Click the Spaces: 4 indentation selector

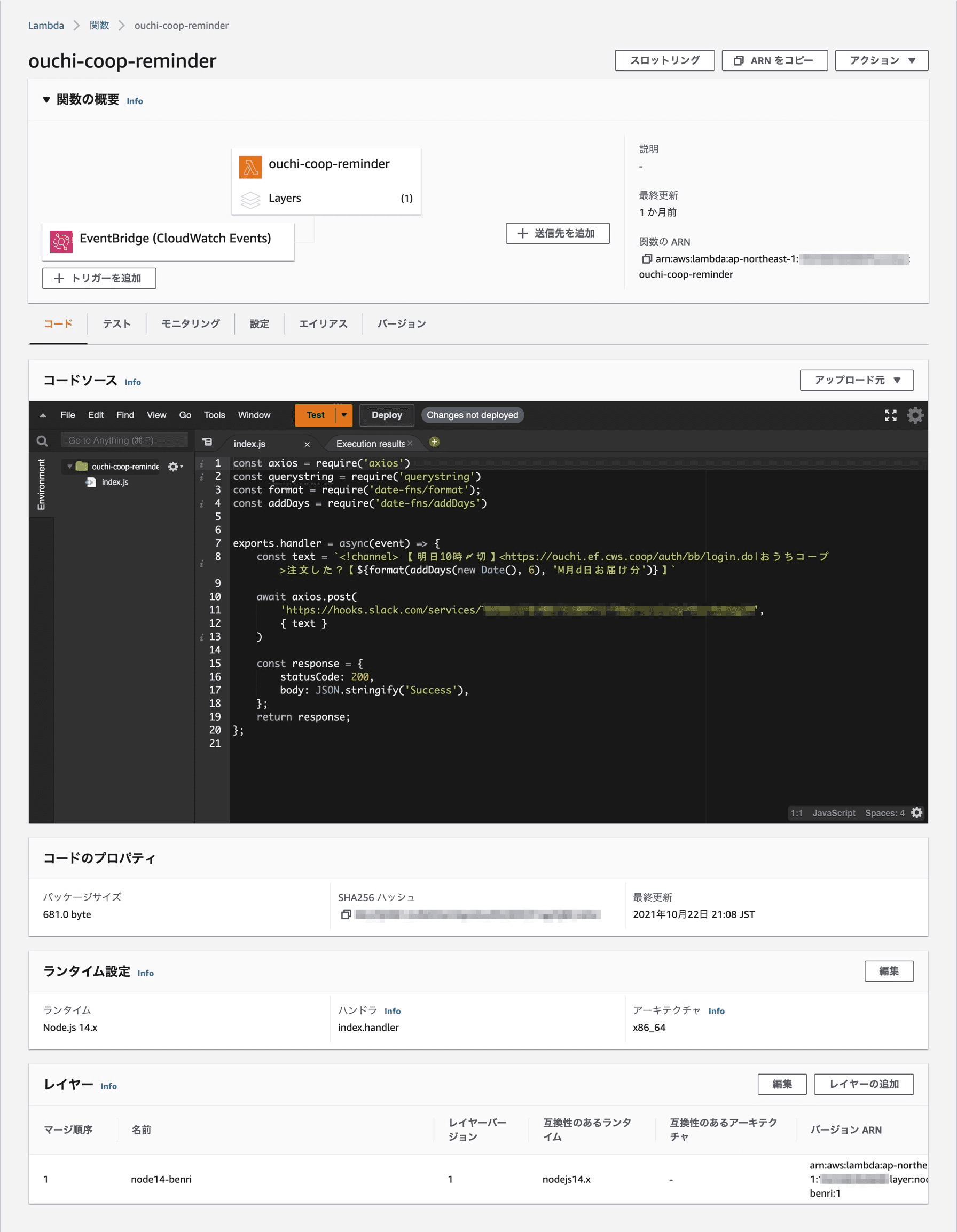coord(884,813)
